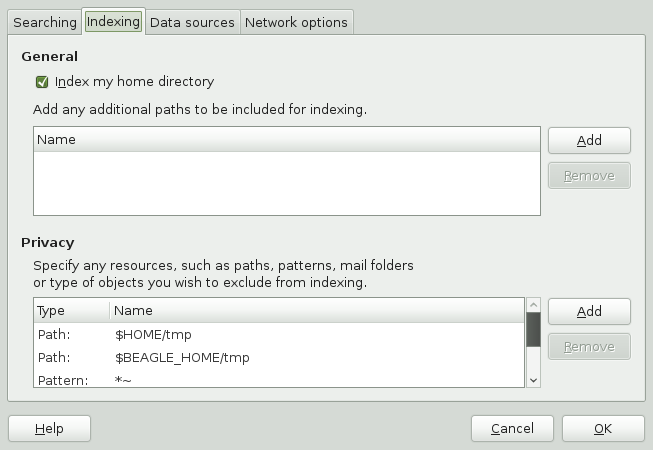Open the Help dialog
This screenshot has height=450, width=653.
coord(49,429)
